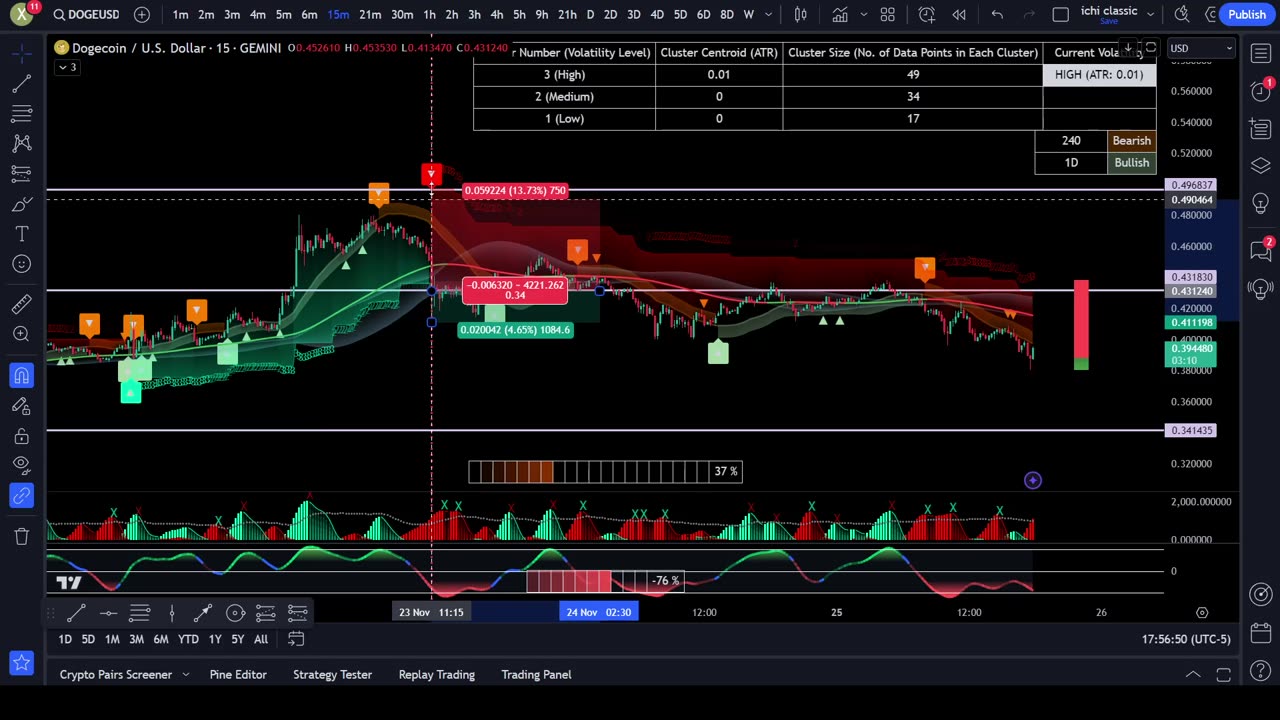Image resolution: width=1280 pixels, height=720 pixels.
Task: Create a new alert with the alarm clock icon
Action: tap(927, 14)
